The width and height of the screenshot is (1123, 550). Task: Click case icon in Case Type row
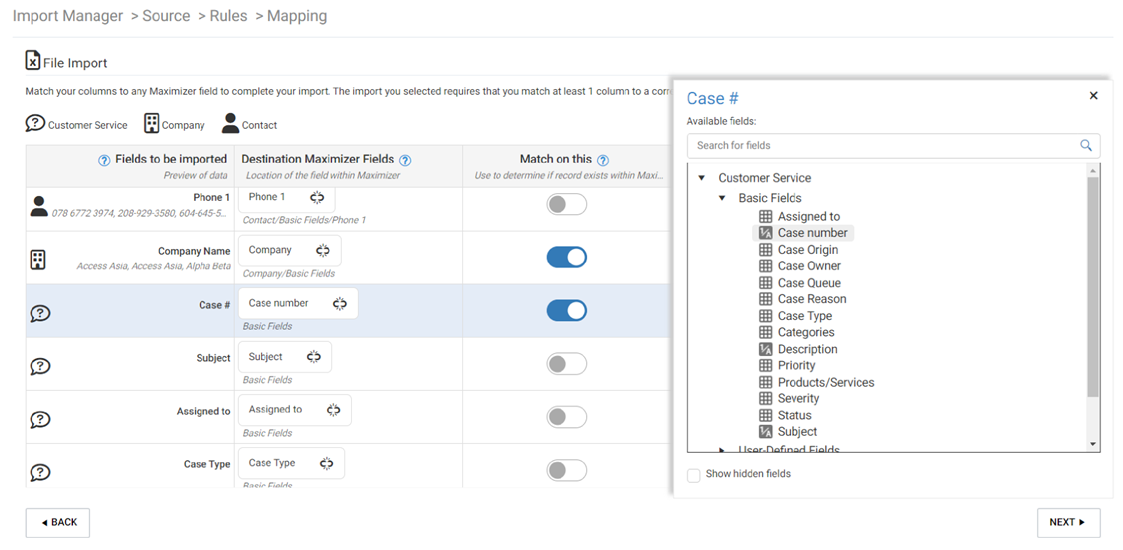pos(40,473)
